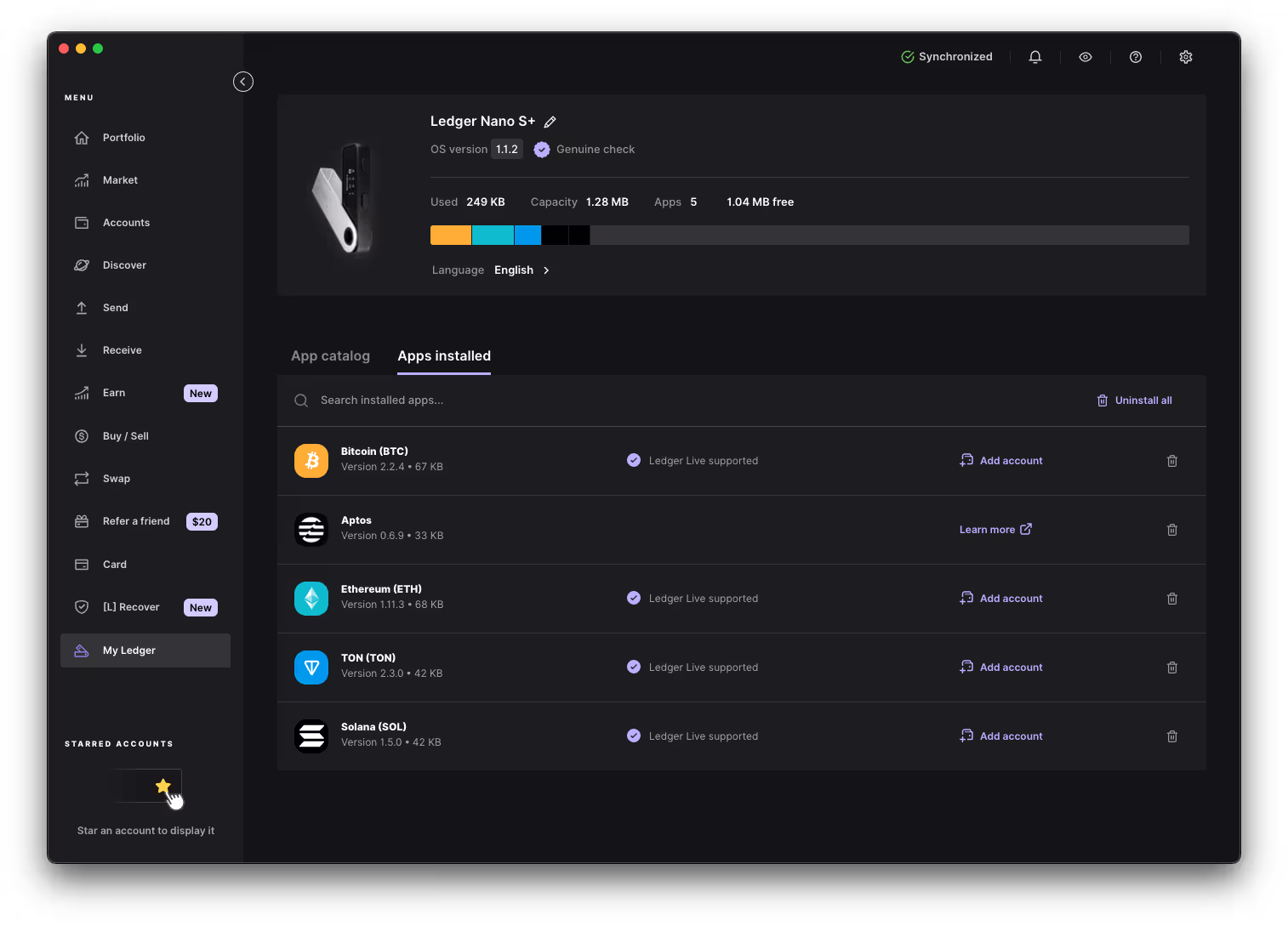
Task: Click New badge beside Earn
Action: point(201,394)
